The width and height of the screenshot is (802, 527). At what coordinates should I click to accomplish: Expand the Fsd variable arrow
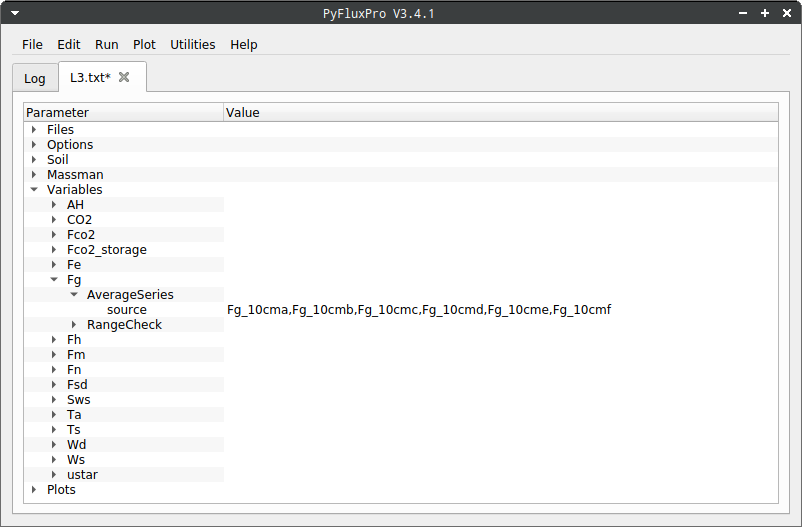(x=54, y=385)
